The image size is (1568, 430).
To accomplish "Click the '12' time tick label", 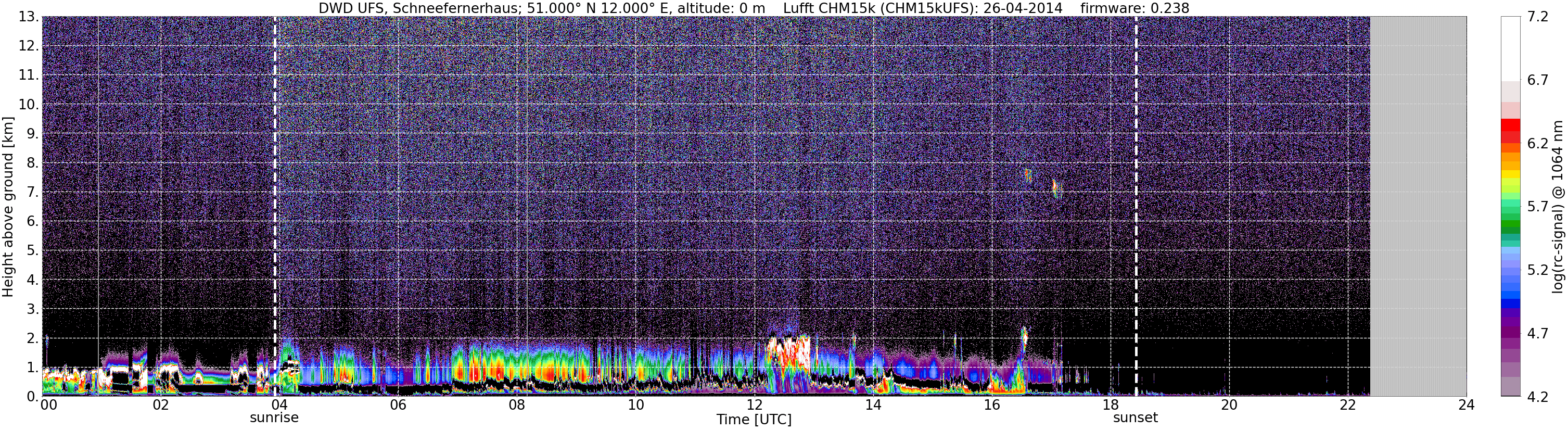I will [x=754, y=406].
